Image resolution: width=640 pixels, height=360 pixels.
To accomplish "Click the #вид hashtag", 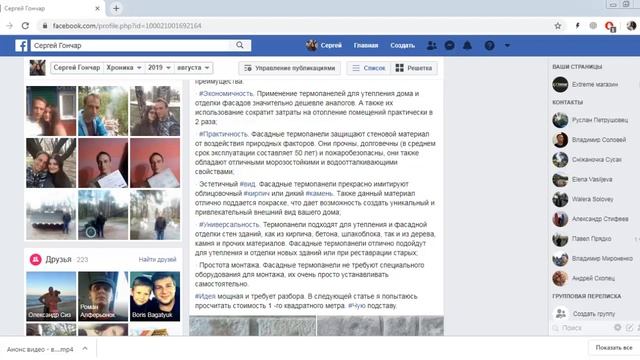I will point(247,184).
